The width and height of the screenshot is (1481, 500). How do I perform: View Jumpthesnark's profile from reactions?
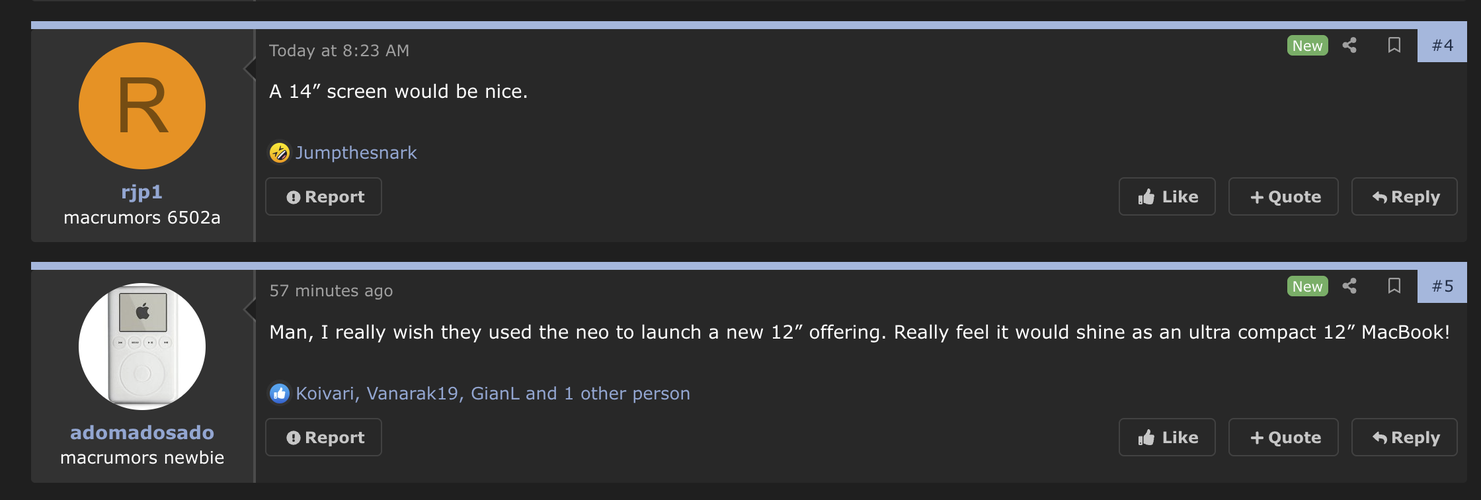pos(356,153)
